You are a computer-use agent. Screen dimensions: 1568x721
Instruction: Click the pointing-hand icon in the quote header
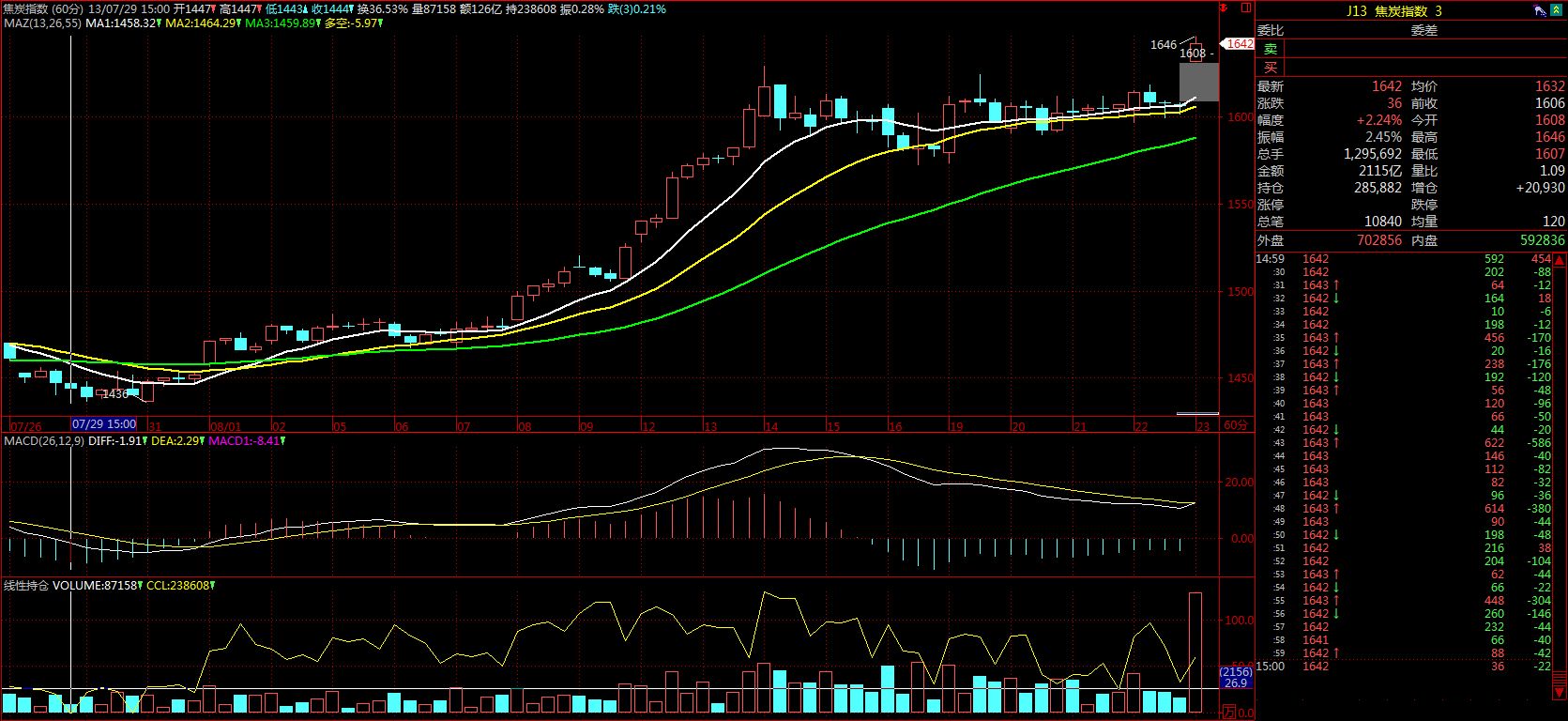(1541, 11)
